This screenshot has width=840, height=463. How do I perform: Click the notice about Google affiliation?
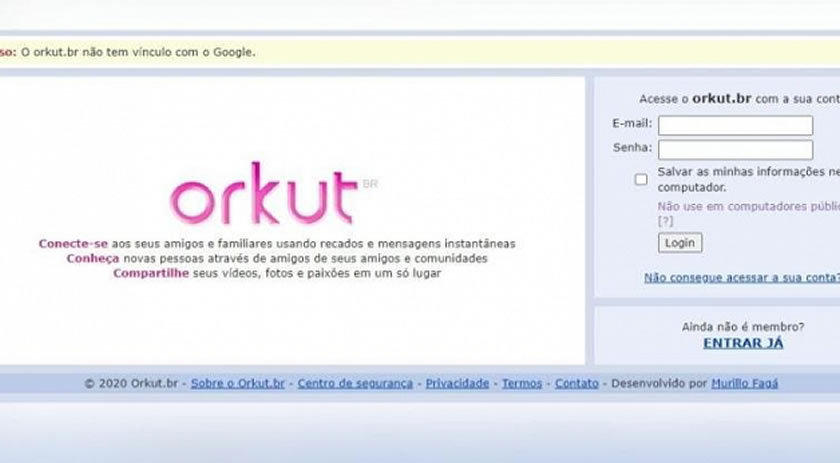(128, 53)
